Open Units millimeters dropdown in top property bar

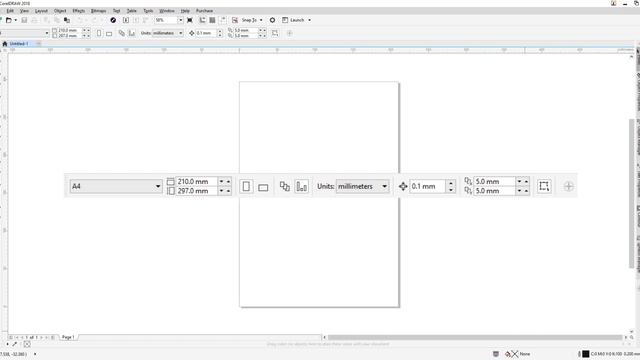pyautogui.click(x=181, y=33)
